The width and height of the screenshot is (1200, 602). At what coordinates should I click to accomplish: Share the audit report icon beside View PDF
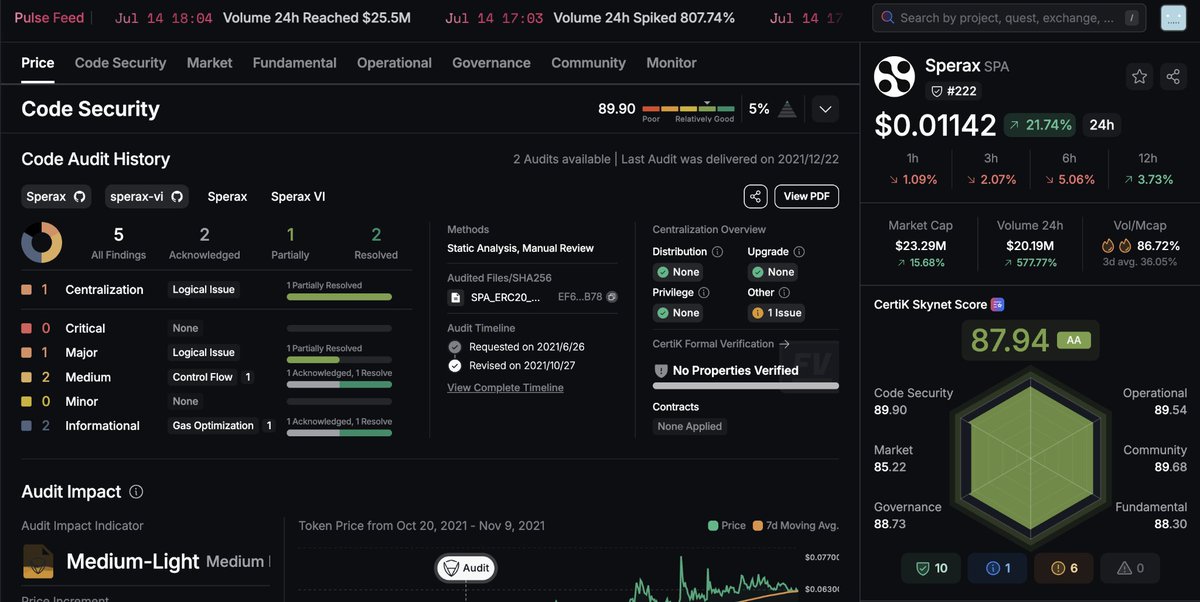point(755,196)
